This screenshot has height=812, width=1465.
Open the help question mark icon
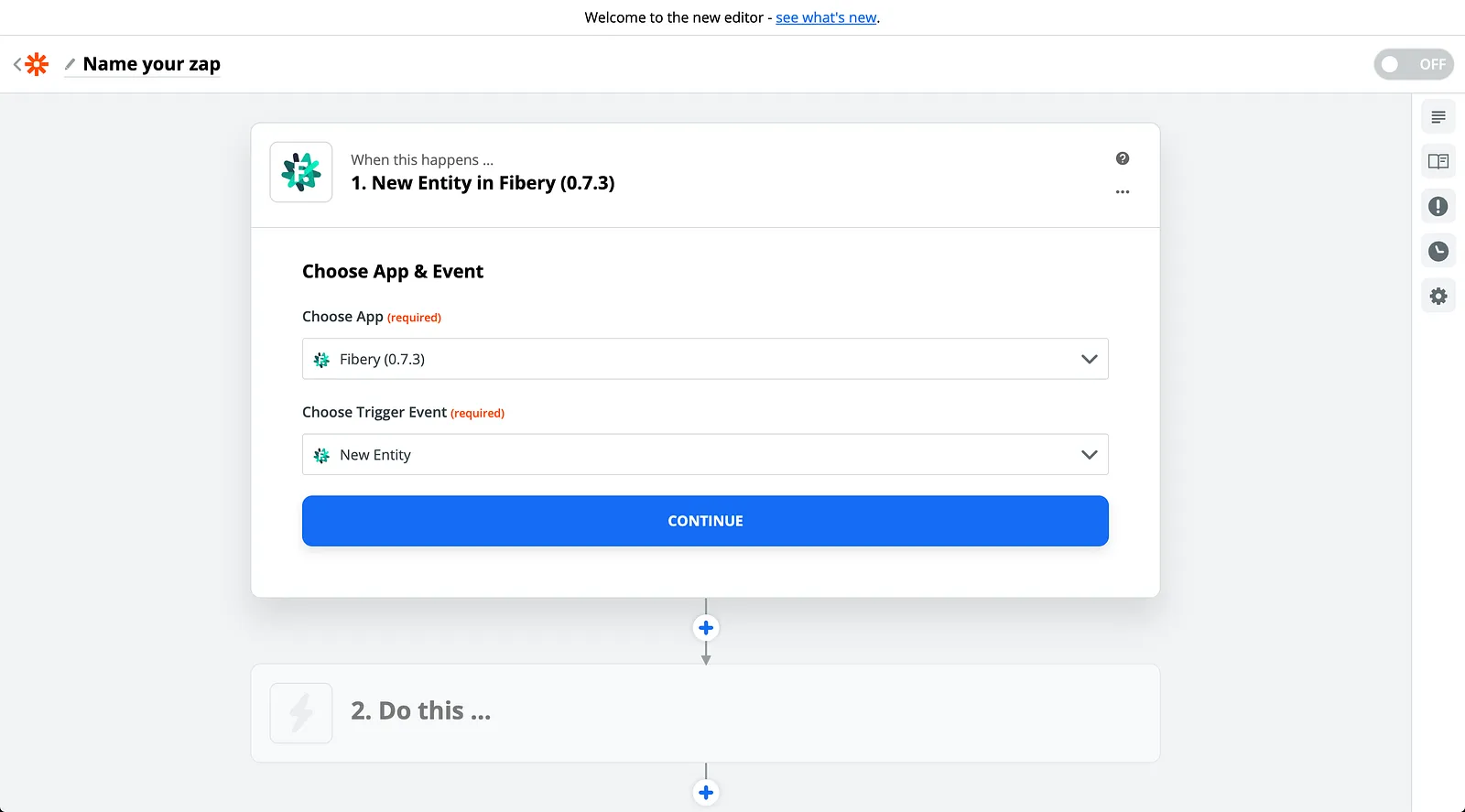pos(1123,158)
